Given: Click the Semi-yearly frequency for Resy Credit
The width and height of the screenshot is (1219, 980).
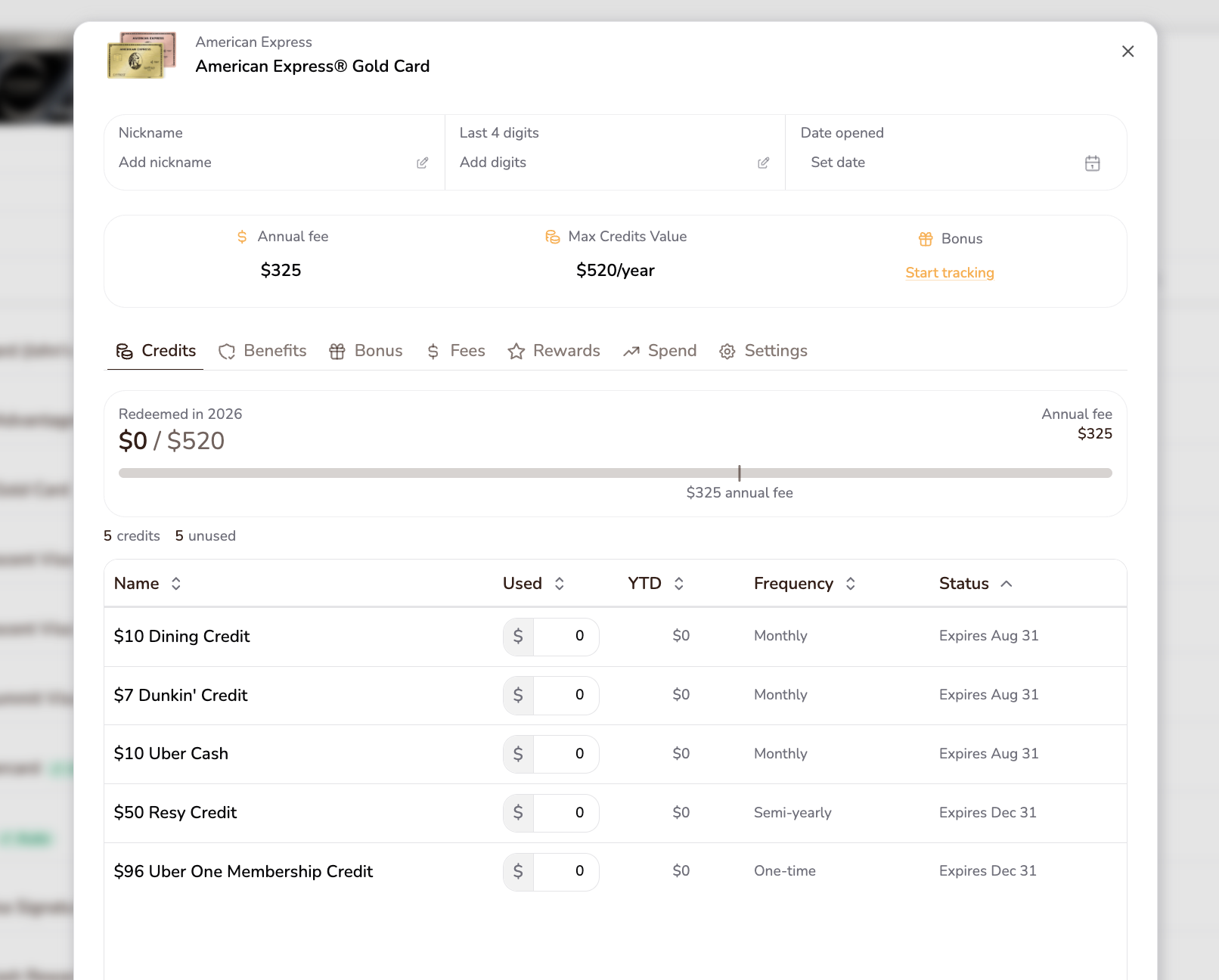Looking at the screenshot, I should pyautogui.click(x=793, y=813).
